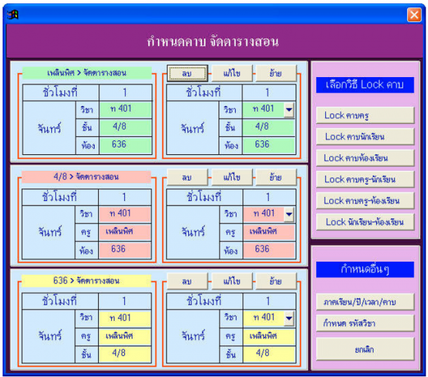Click yellow เพลินพิศ cell under the 636 heading

[125, 336]
